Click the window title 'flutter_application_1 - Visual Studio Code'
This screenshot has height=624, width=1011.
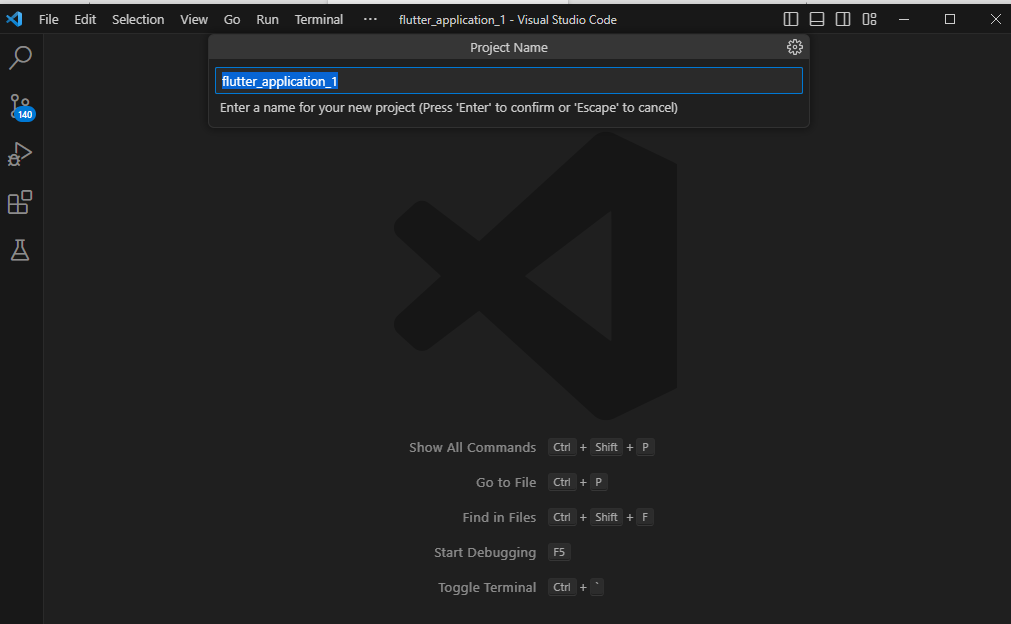[x=508, y=20]
